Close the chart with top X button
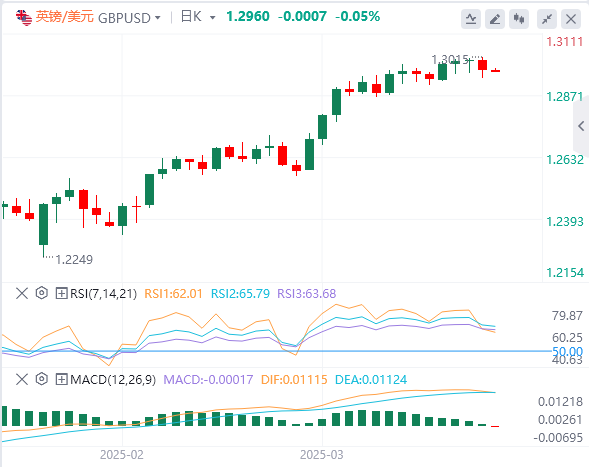 571,18
